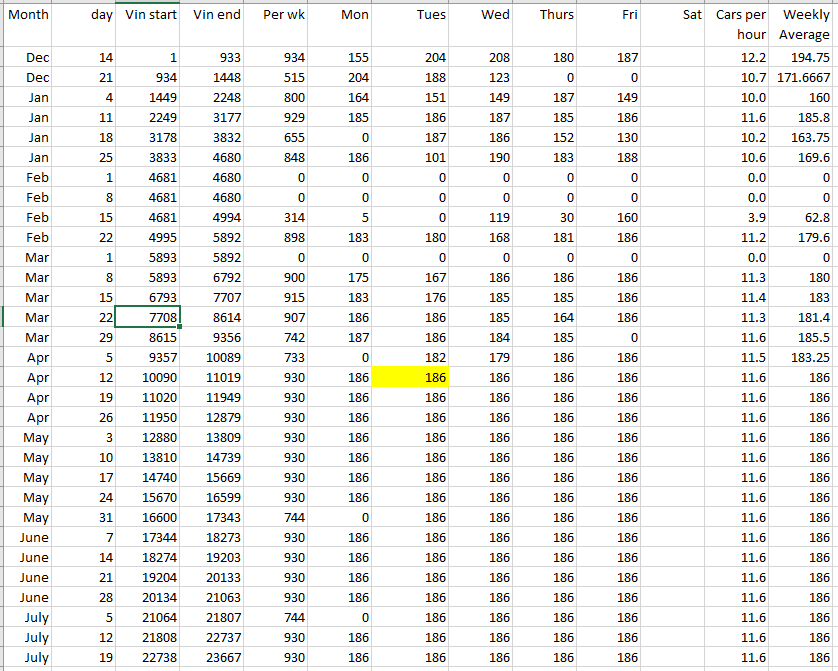Select the Wed cell containing 119
The height and width of the screenshot is (671, 838).
pyautogui.click(x=478, y=217)
